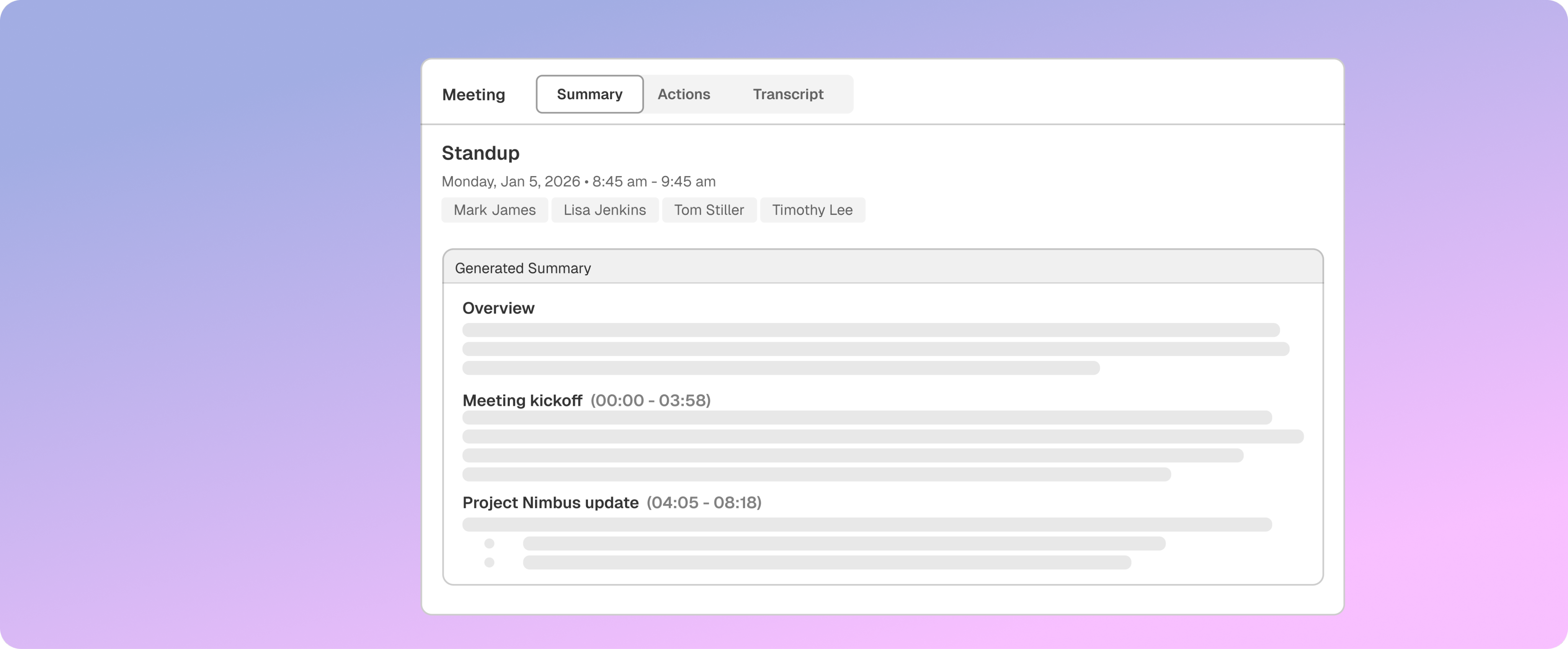Click the Overview section heading
Viewport: 1568px width, 649px height.
pos(498,308)
